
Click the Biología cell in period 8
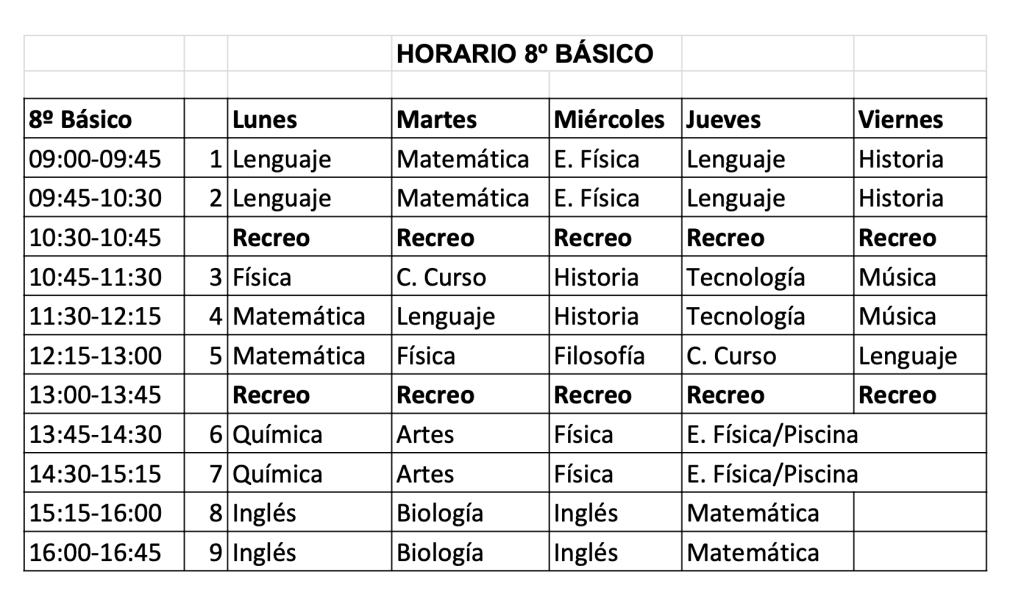[x=470, y=514]
